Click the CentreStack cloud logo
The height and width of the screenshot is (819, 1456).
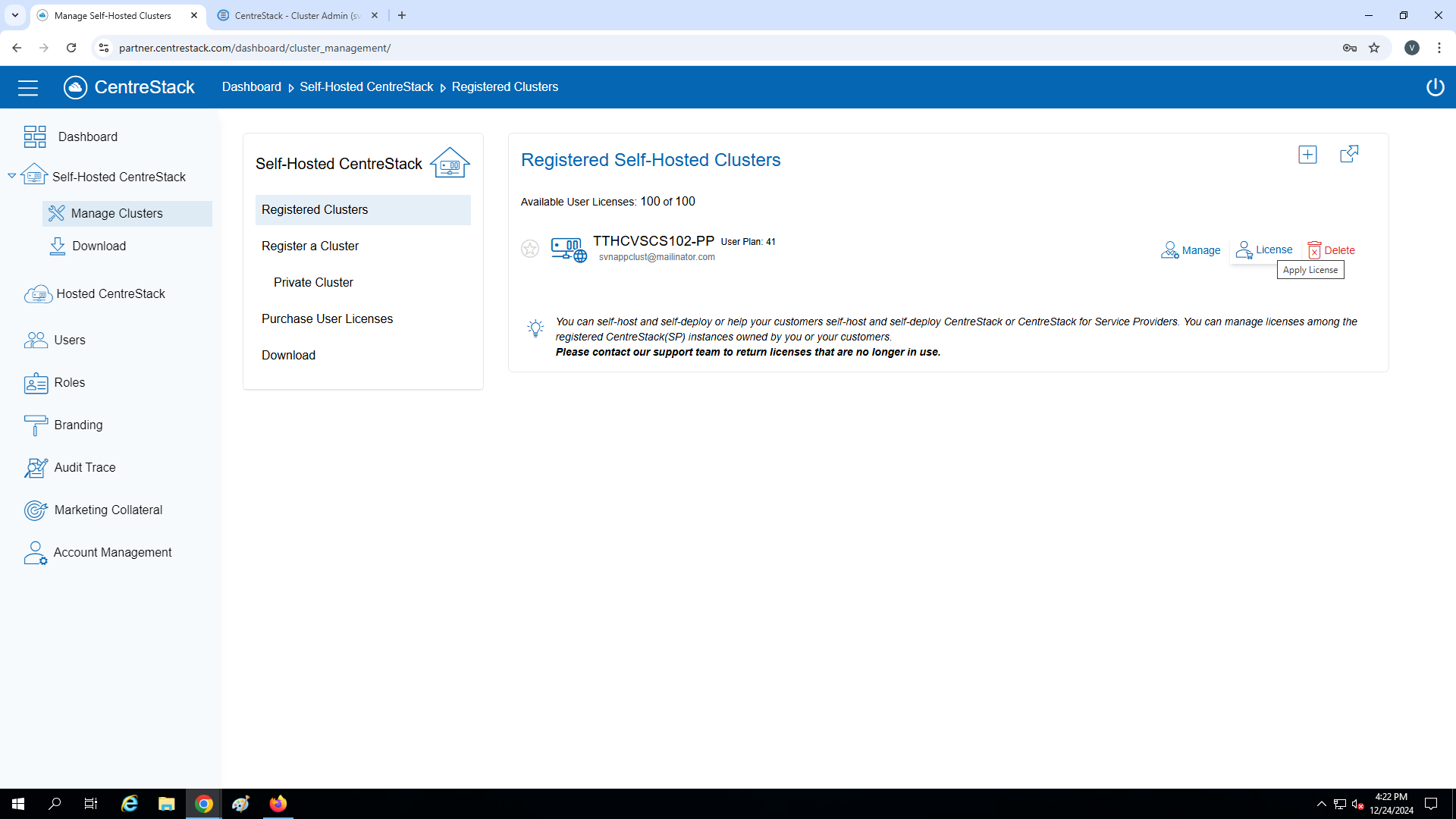pos(76,87)
